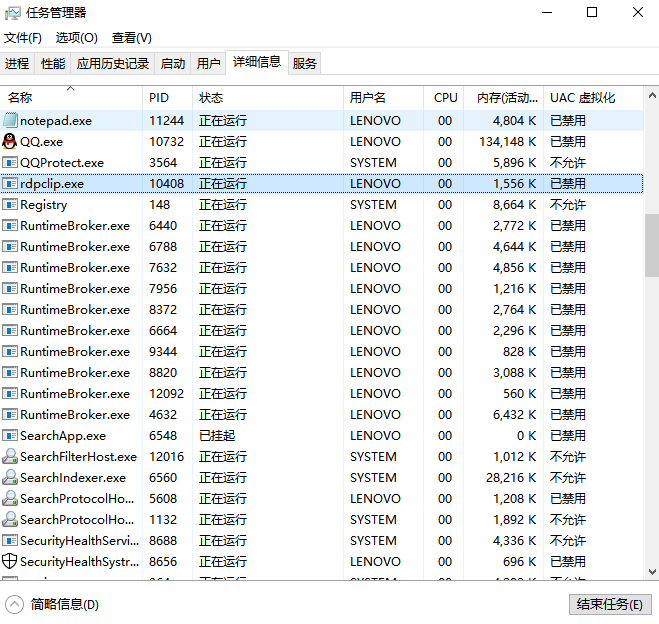Screen dimensions: 659x624
Task: Click the Registry process name
Action: pos(43,205)
